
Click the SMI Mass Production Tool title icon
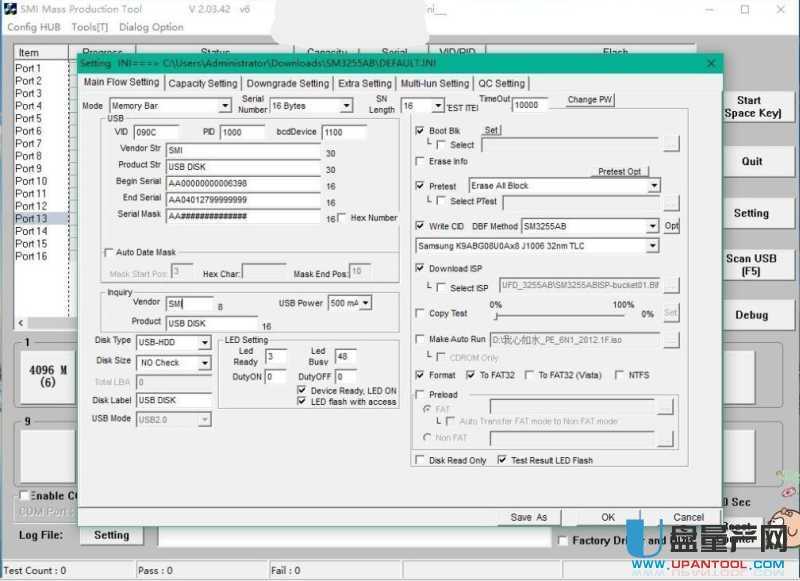[x=10, y=9]
